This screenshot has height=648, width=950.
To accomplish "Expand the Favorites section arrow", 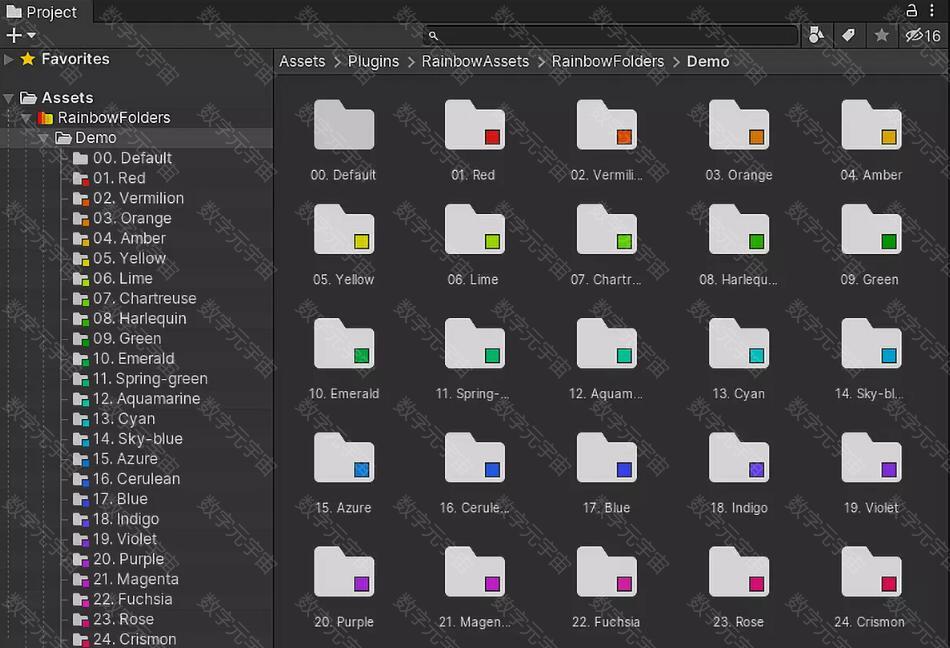I will pos(10,59).
